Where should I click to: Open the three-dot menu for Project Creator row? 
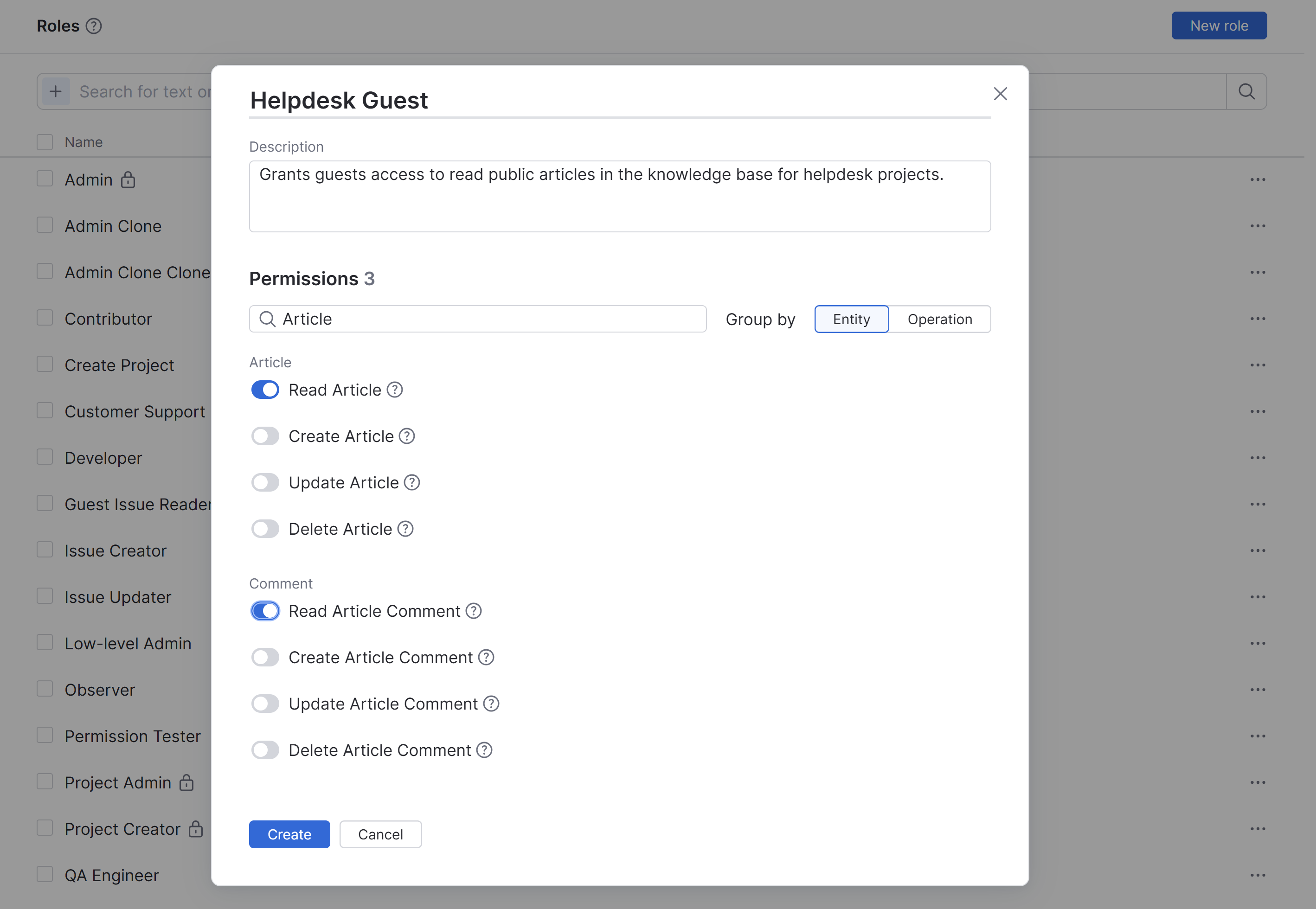pyautogui.click(x=1258, y=829)
